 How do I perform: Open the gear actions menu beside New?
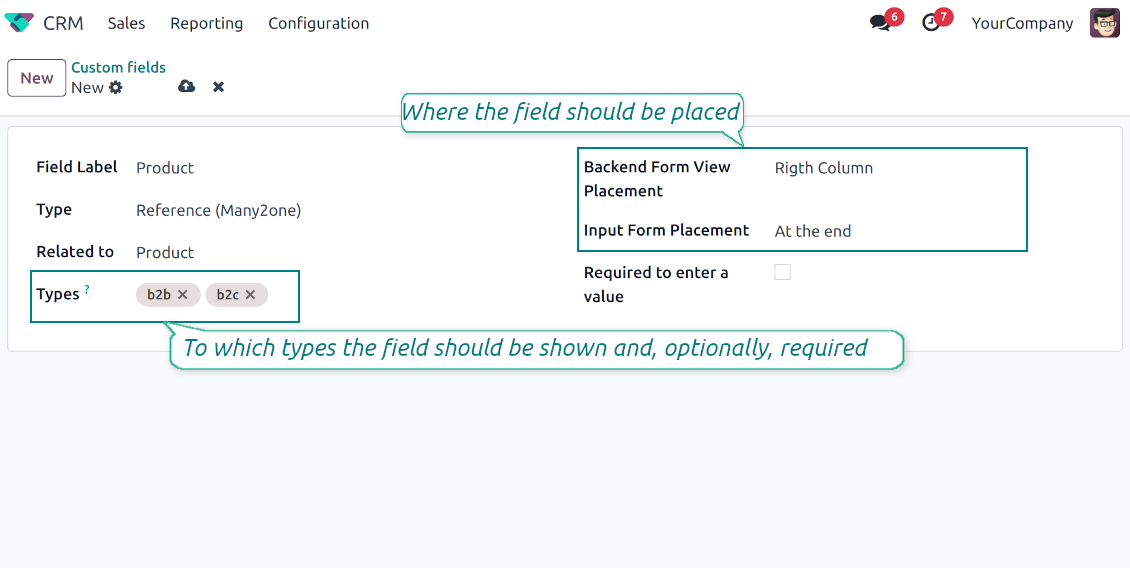(116, 88)
